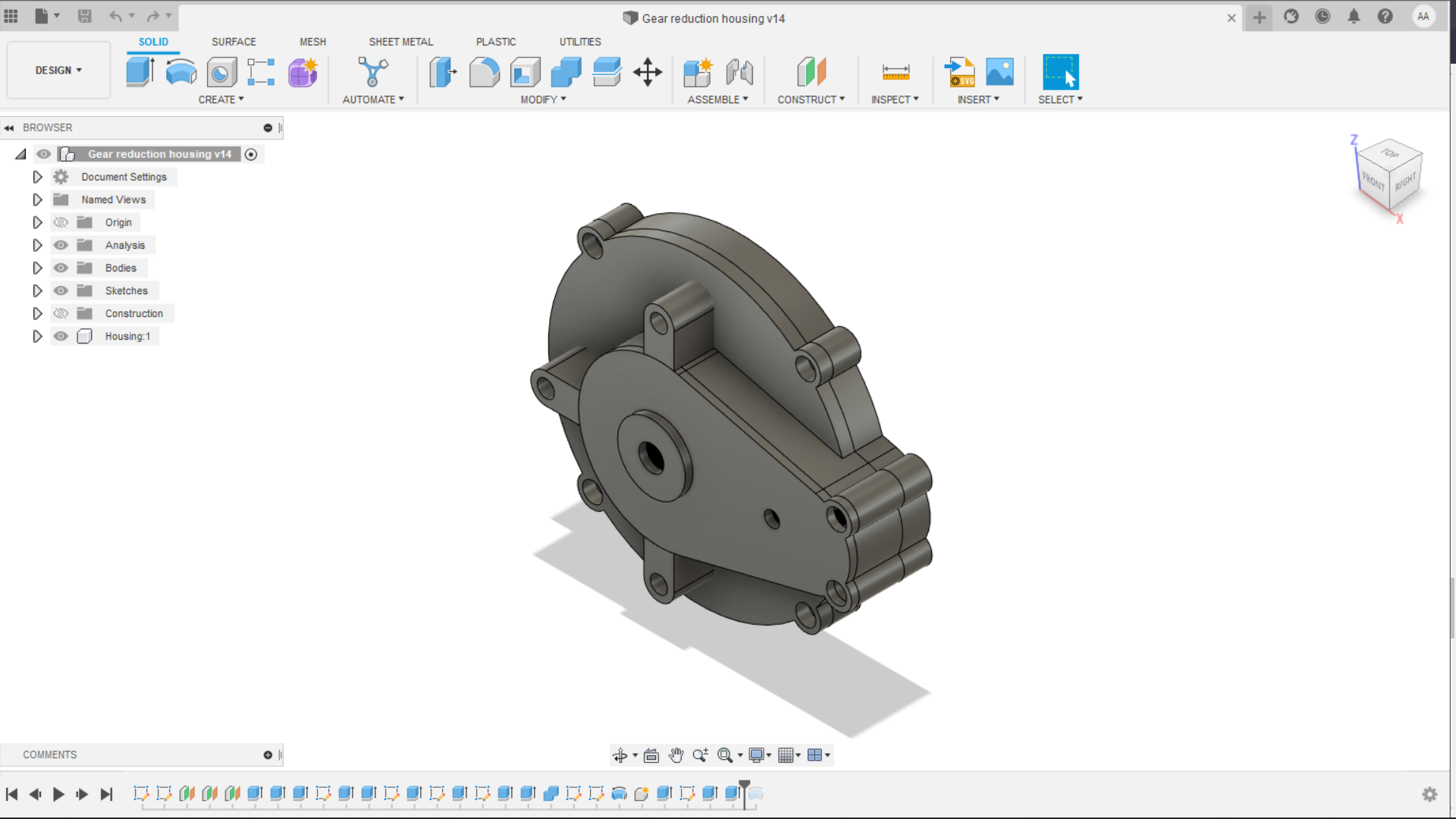Select the Extrude tool icon
Image resolution: width=1456 pixels, height=819 pixels.
(x=140, y=72)
